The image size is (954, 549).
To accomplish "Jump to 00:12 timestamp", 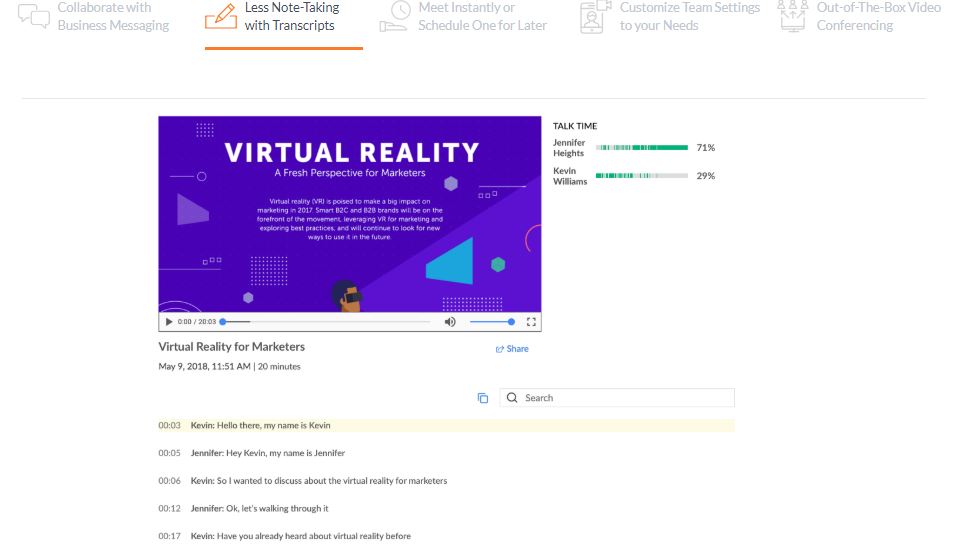I will point(169,508).
